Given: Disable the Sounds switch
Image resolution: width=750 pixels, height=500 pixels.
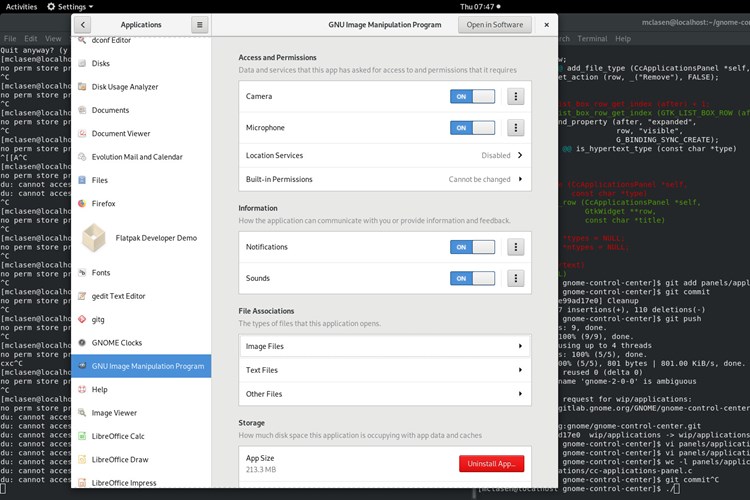Looking at the screenshot, I should pos(472,278).
